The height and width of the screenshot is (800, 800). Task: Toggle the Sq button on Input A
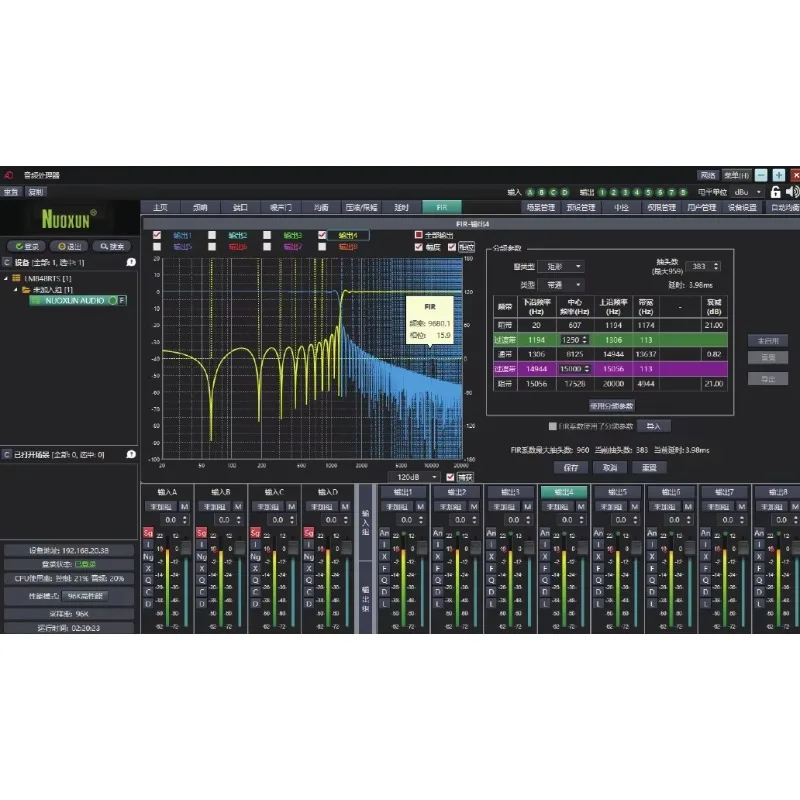point(148,533)
